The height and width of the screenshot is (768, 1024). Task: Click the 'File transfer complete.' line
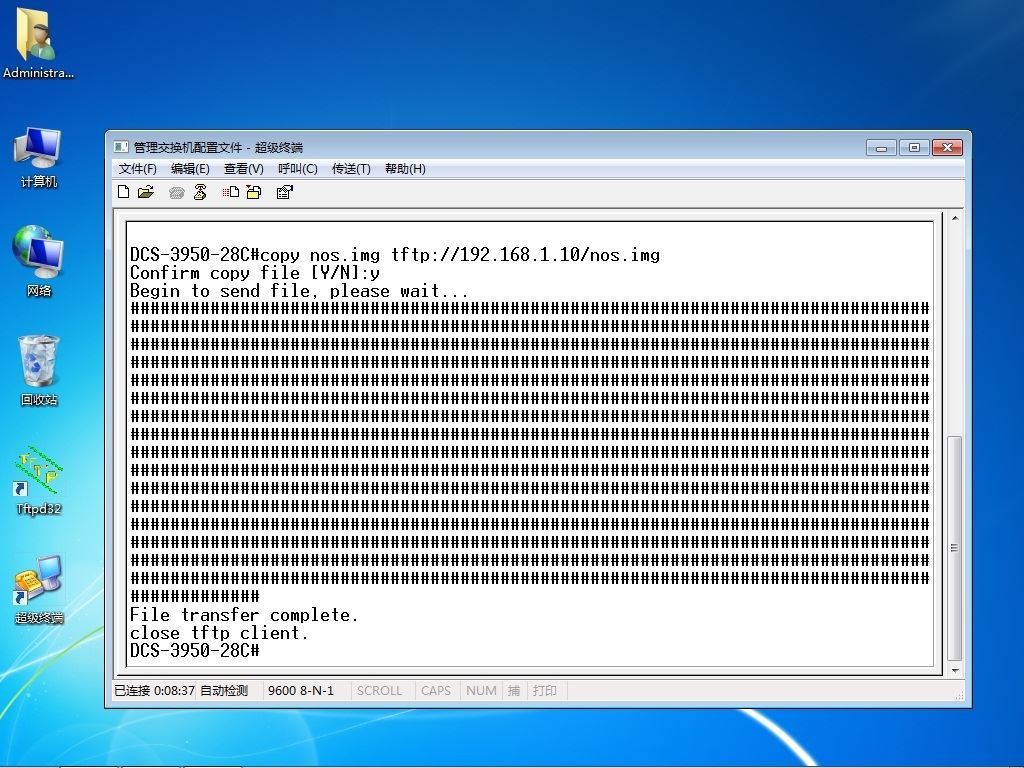coord(244,615)
